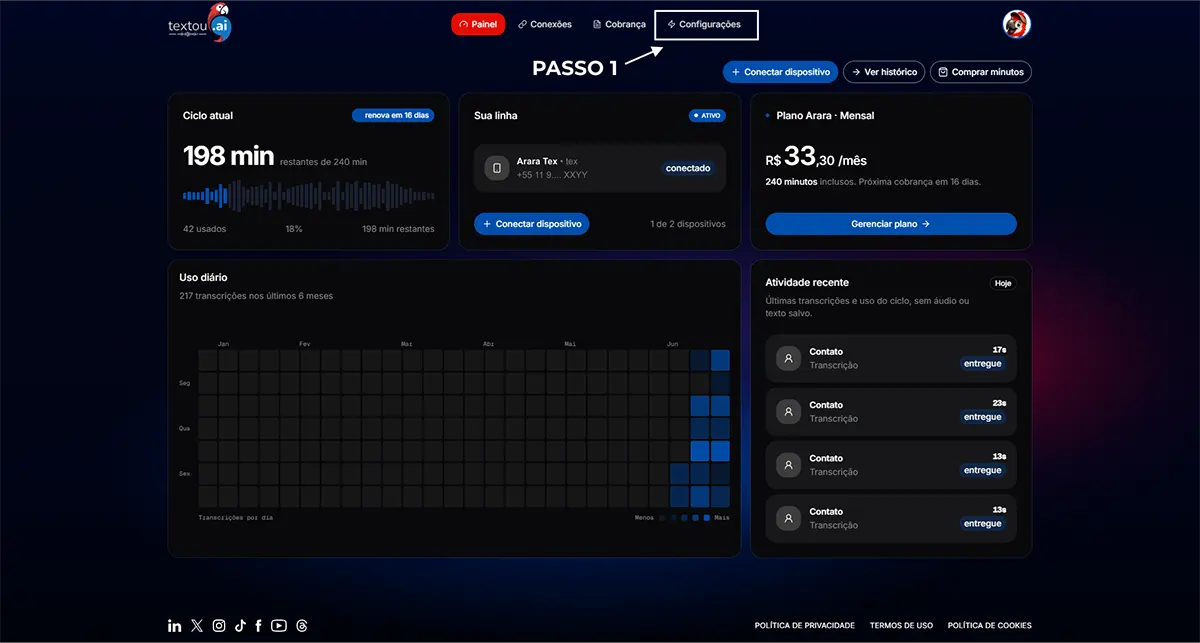
Task: Click Gerenciar plano button
Action: pyautogui.click(x=891, y=224)
